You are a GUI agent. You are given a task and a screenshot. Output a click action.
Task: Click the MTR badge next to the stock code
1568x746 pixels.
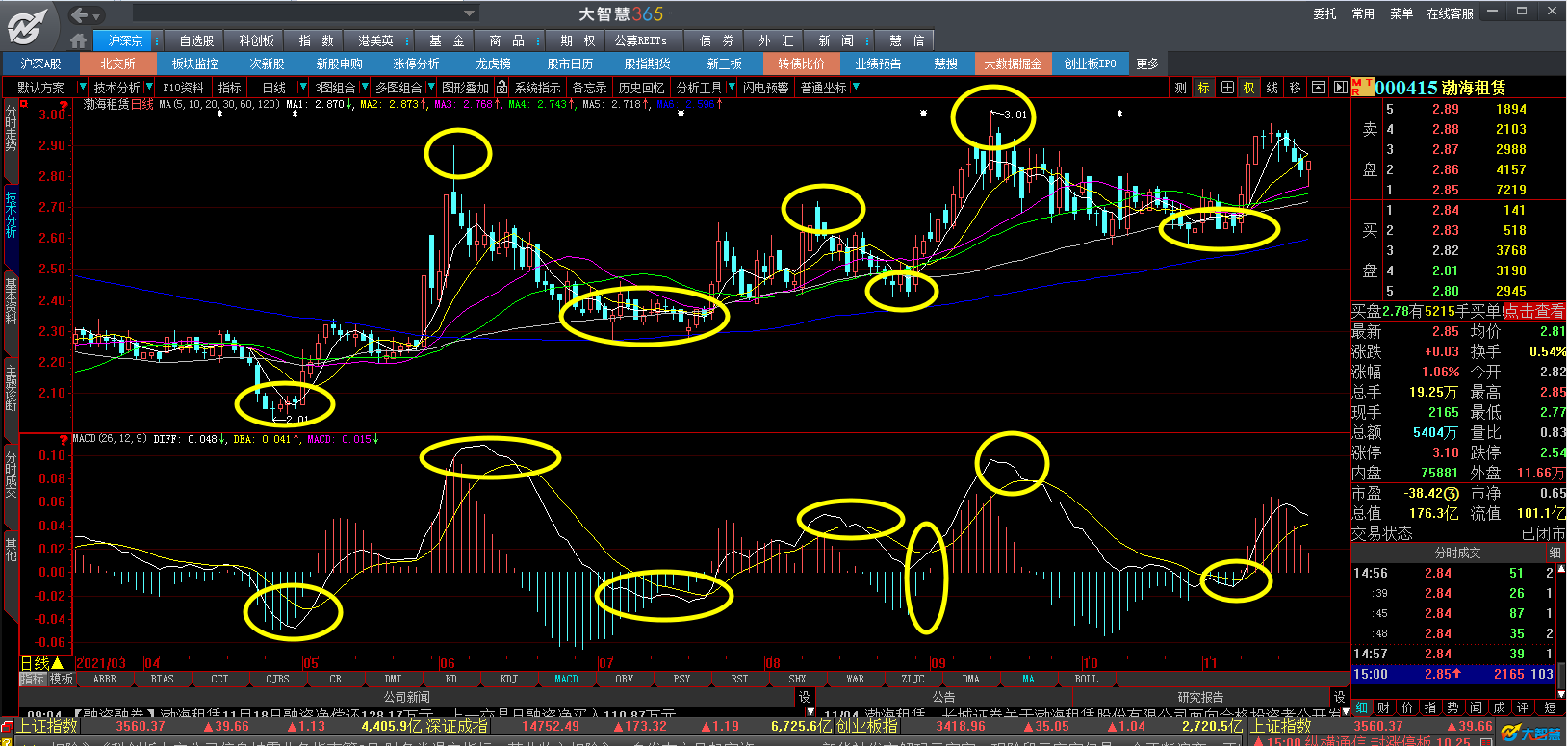[x=1362, y=88]
